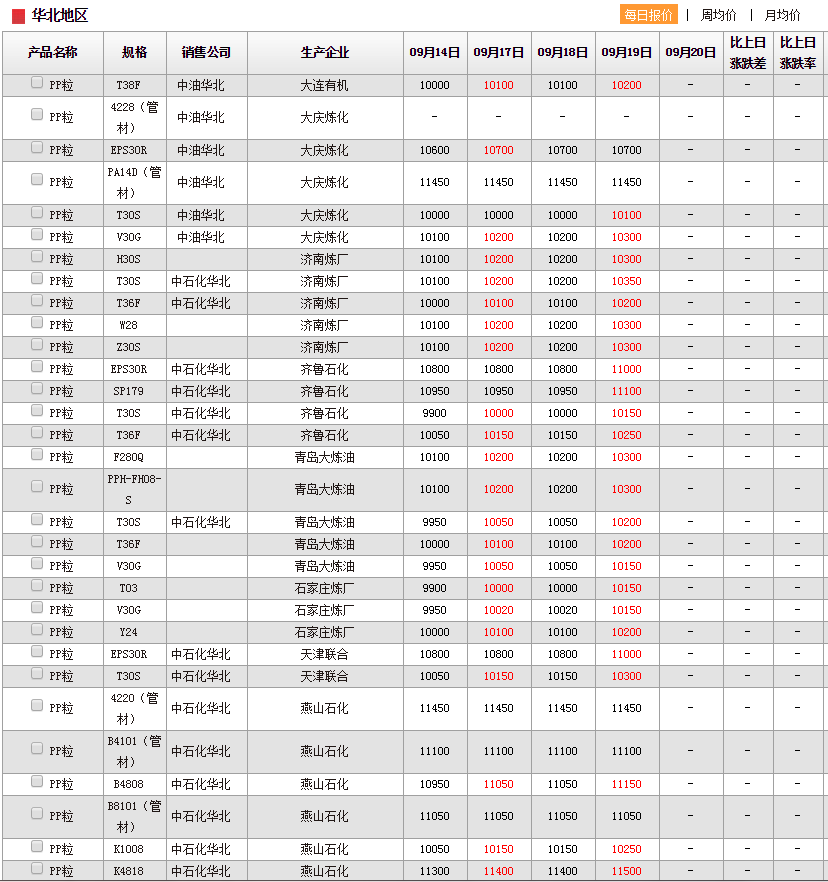
Task: Click price 11500 for K4818
Action: point(627,871)
